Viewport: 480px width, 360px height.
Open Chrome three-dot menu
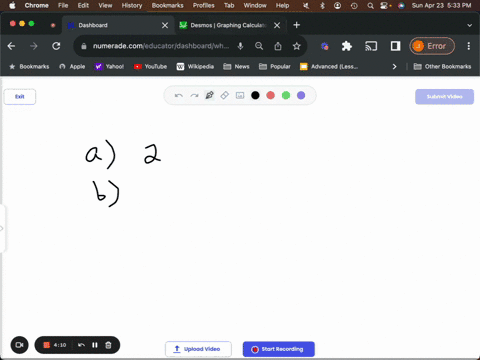[469, 46]
